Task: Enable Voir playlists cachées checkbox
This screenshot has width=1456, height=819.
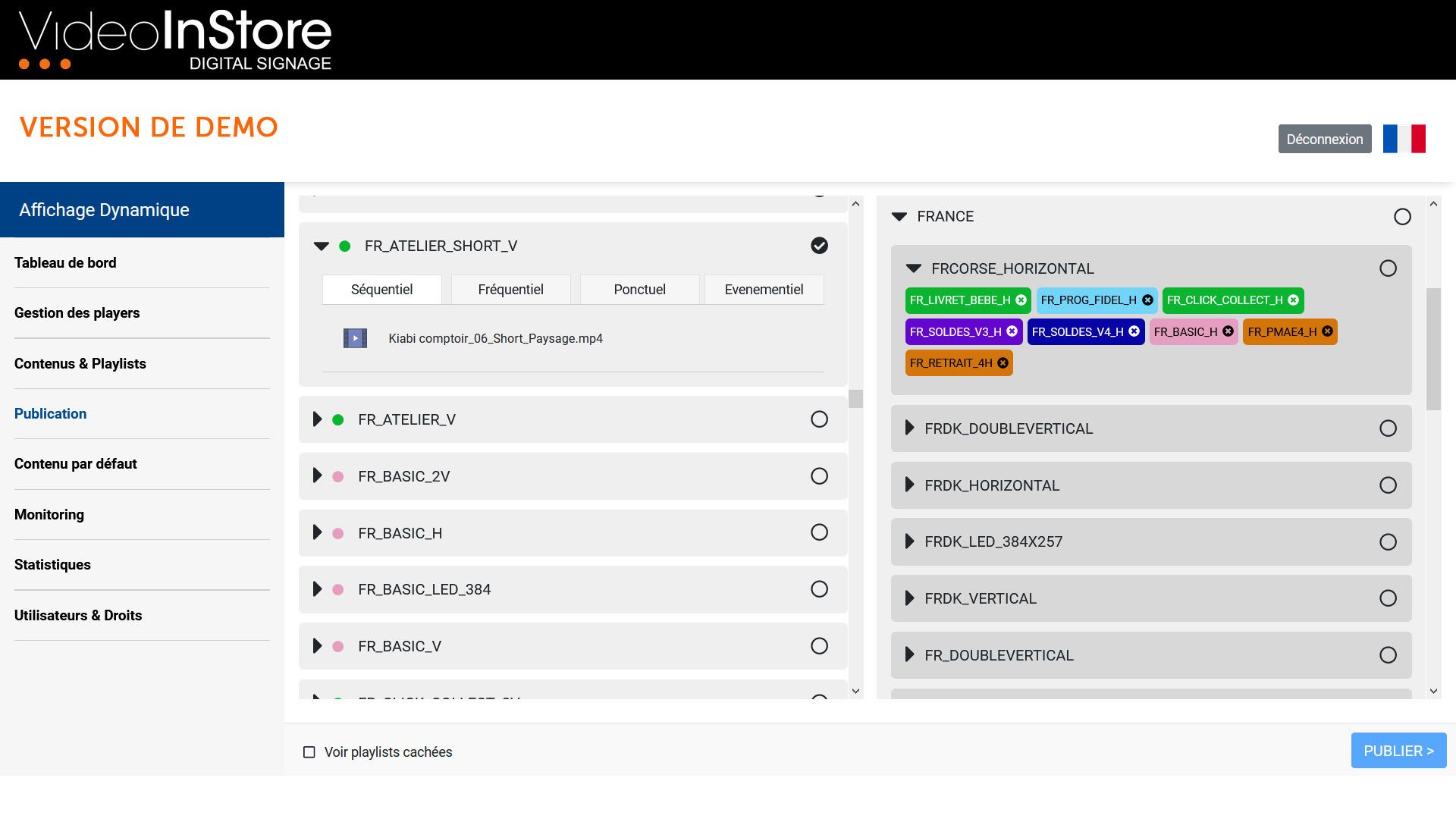Action: tap(309, 752)
